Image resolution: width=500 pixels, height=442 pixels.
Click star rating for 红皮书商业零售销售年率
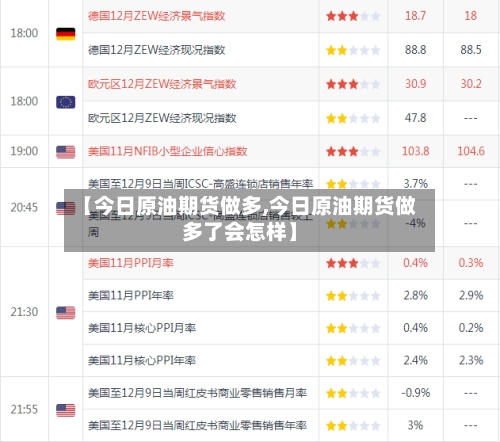tap(353, 426)
